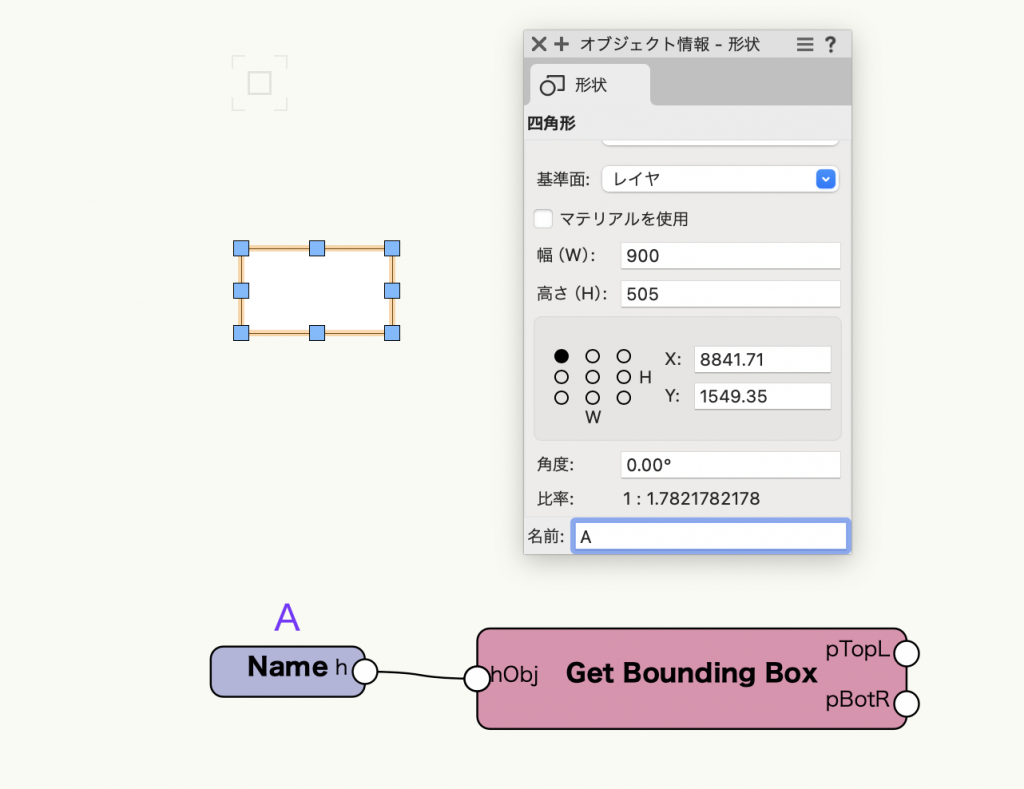Enable the マテリアルを使用 checkbox
1024x789 pixels.
click(x=543, y=219)
